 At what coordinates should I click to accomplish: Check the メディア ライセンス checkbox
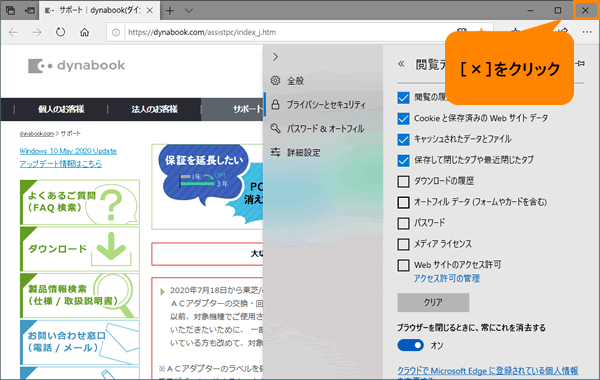[x=403, y=244]
